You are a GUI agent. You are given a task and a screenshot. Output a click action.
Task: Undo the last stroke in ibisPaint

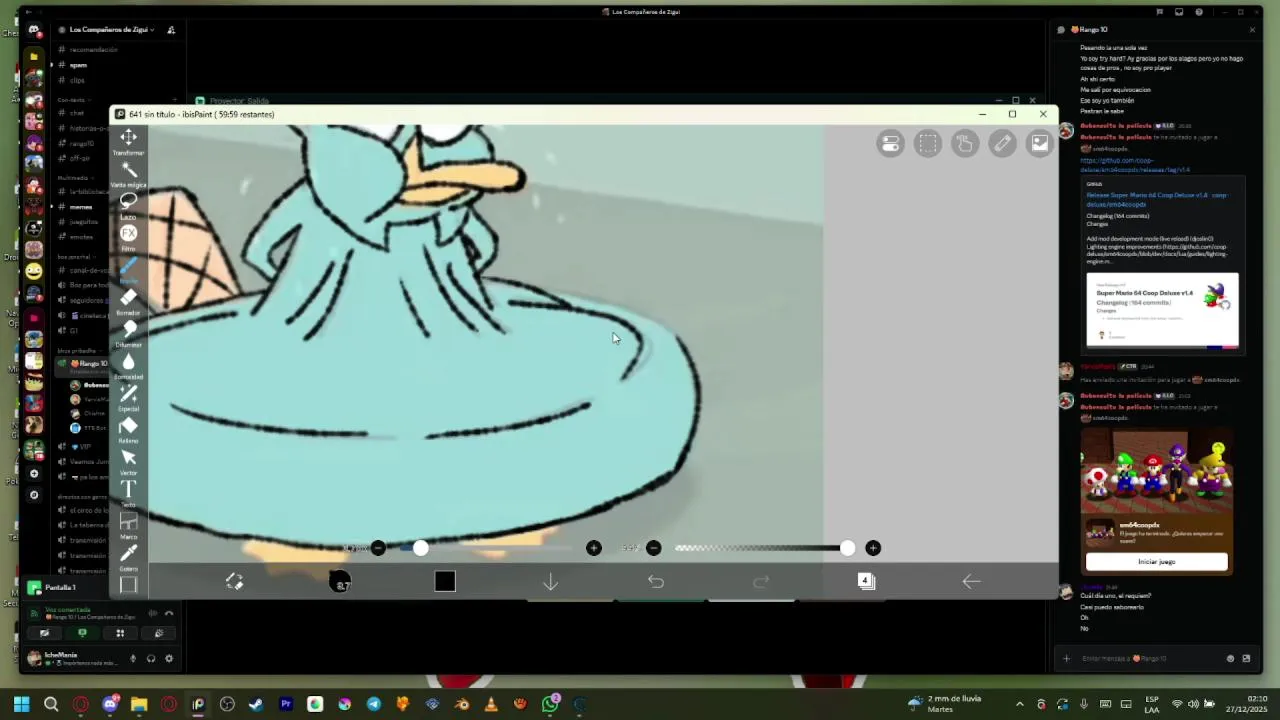pyautogui.click(x=656, y=581)
